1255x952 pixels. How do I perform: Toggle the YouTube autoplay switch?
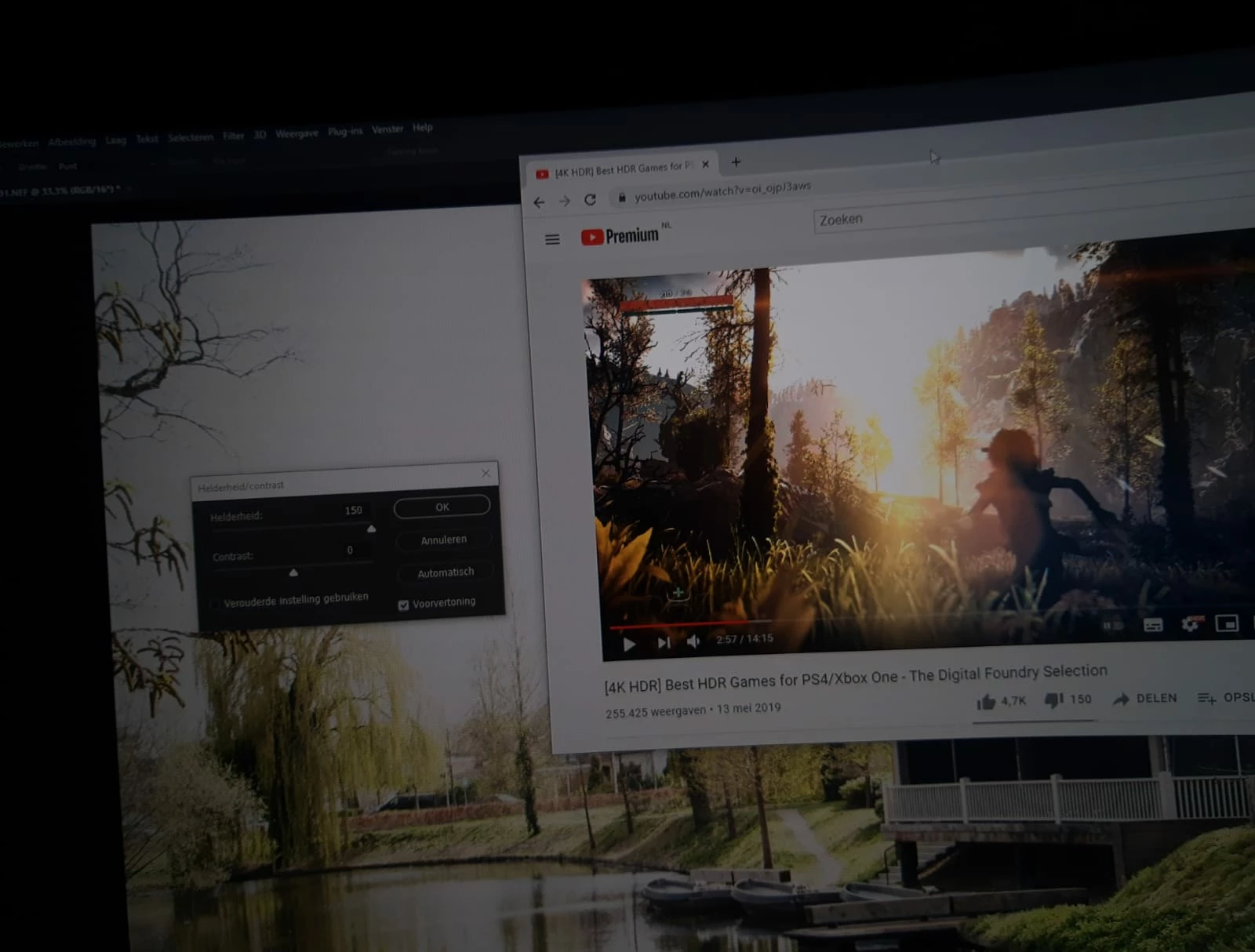point(1113,626)
